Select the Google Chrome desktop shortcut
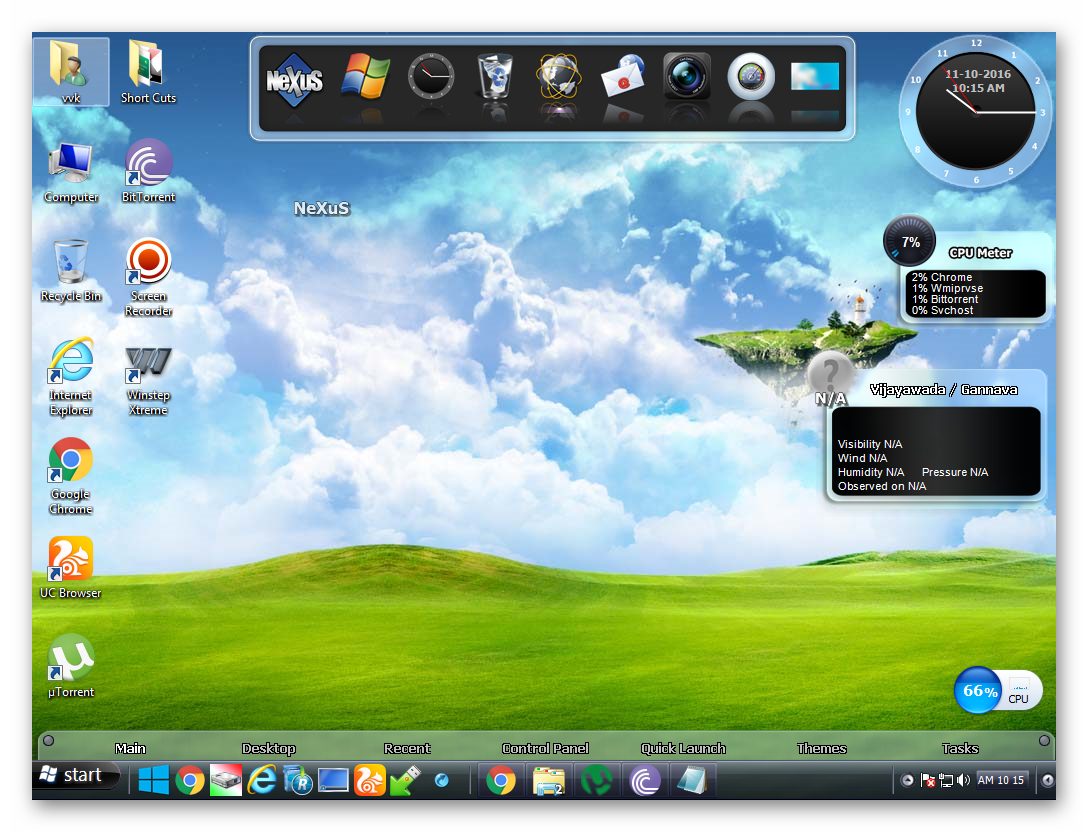 71,476
